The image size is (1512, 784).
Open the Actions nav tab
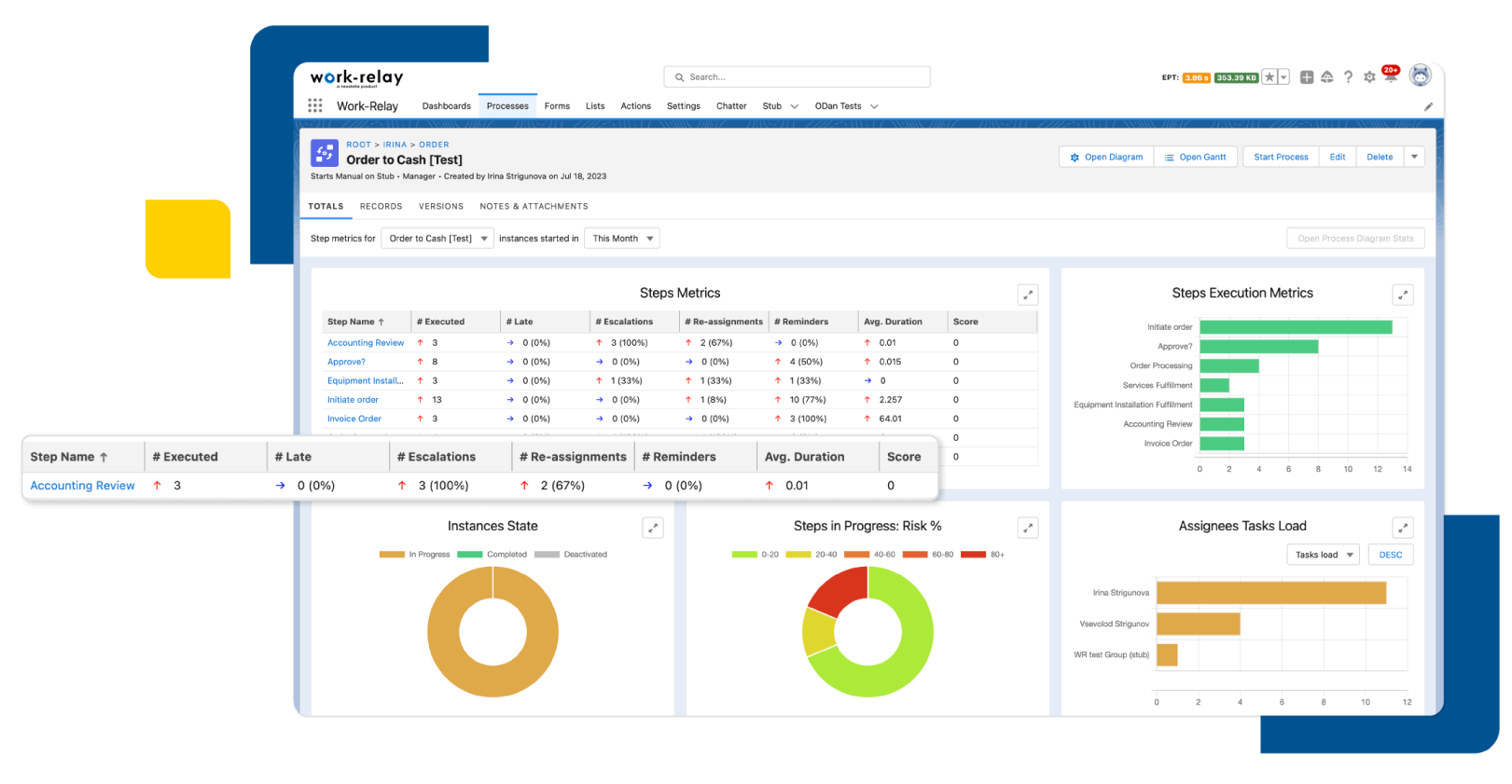pos(635,106)
